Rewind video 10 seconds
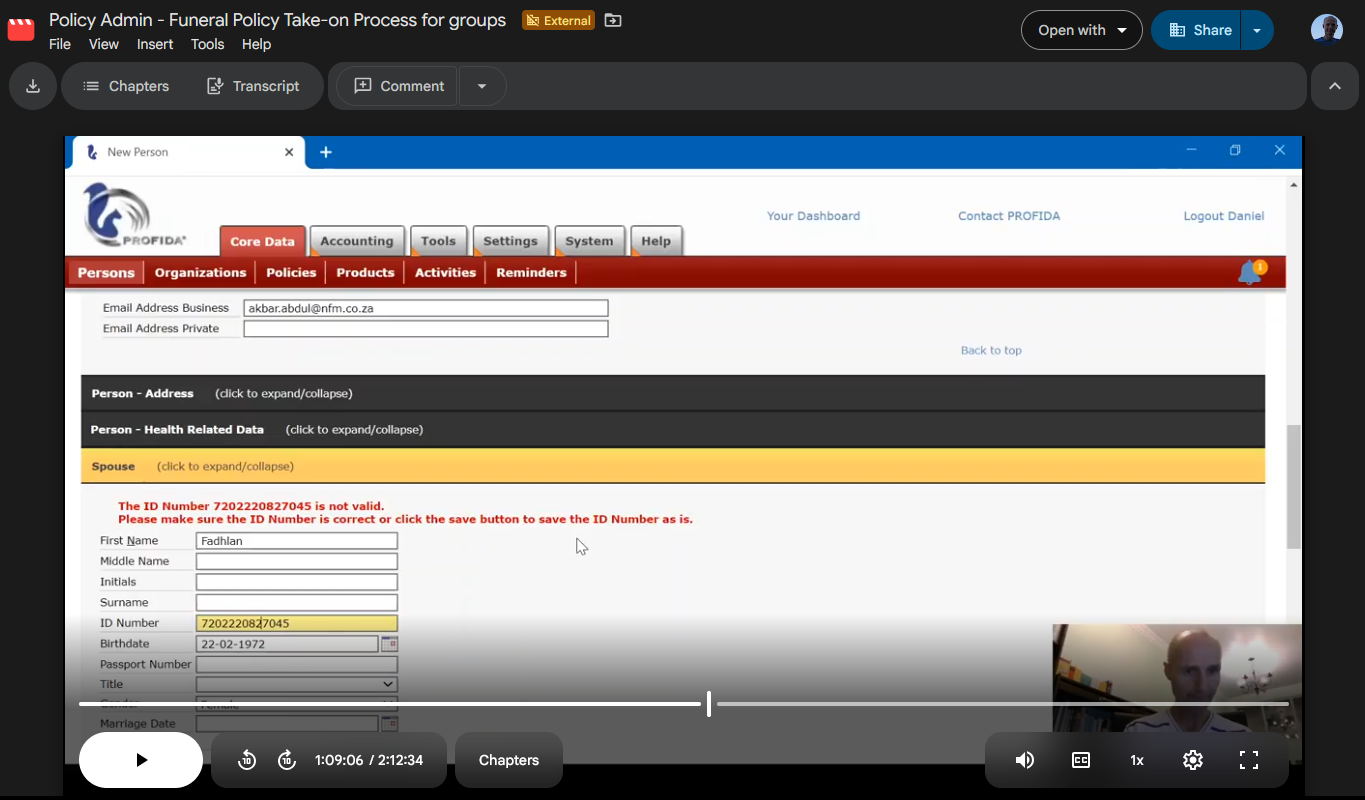The height and width of the screenshot is (800, 1365). coord(247,760)
